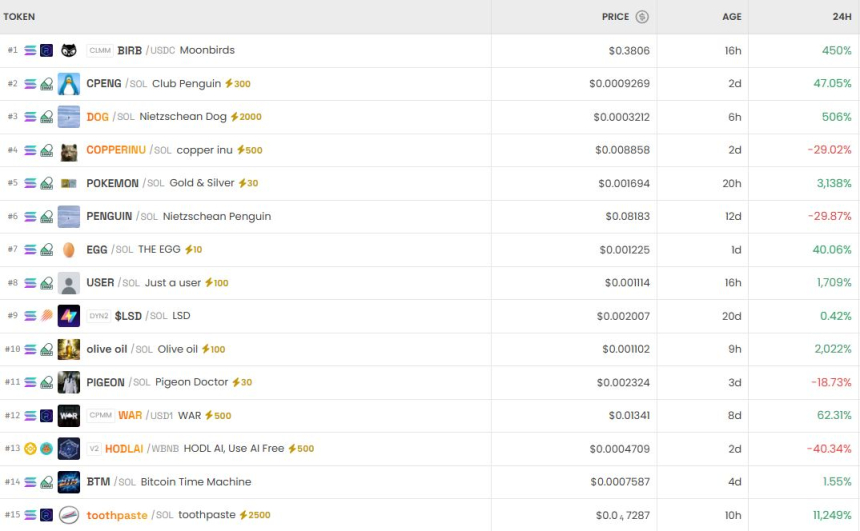Click the lightning boost 2000 badge on DOG
This screenshot has height=531, width=860.
pos(246,117)
